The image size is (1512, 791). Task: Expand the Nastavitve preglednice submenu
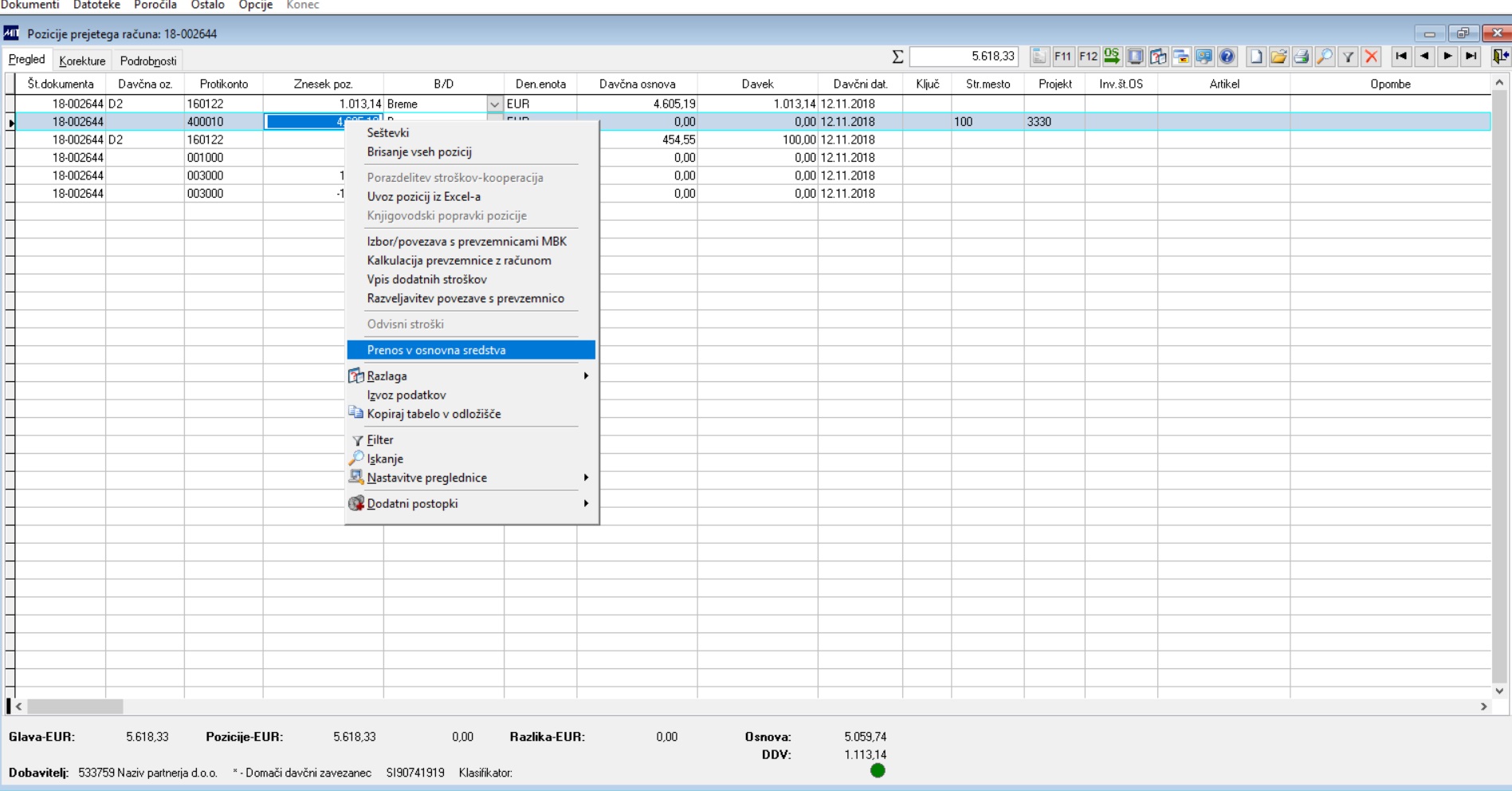471,478
